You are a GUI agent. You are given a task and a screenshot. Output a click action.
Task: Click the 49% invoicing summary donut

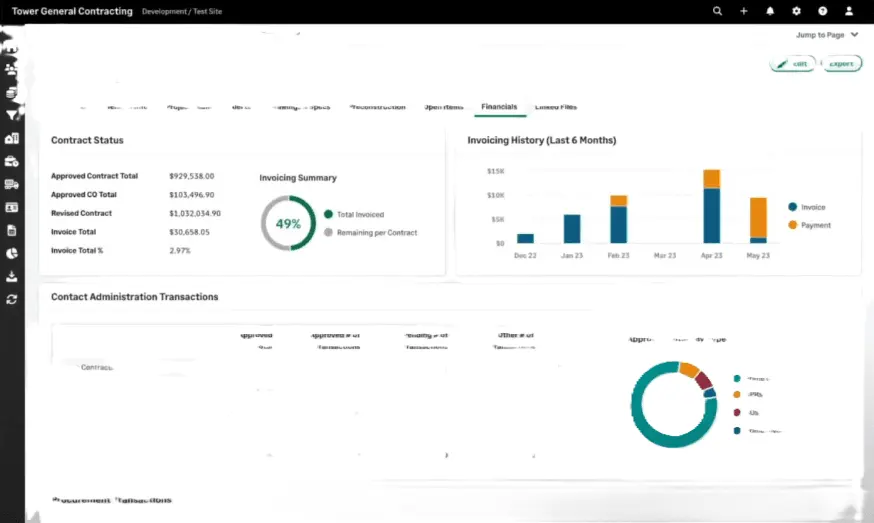click(288, 223)
